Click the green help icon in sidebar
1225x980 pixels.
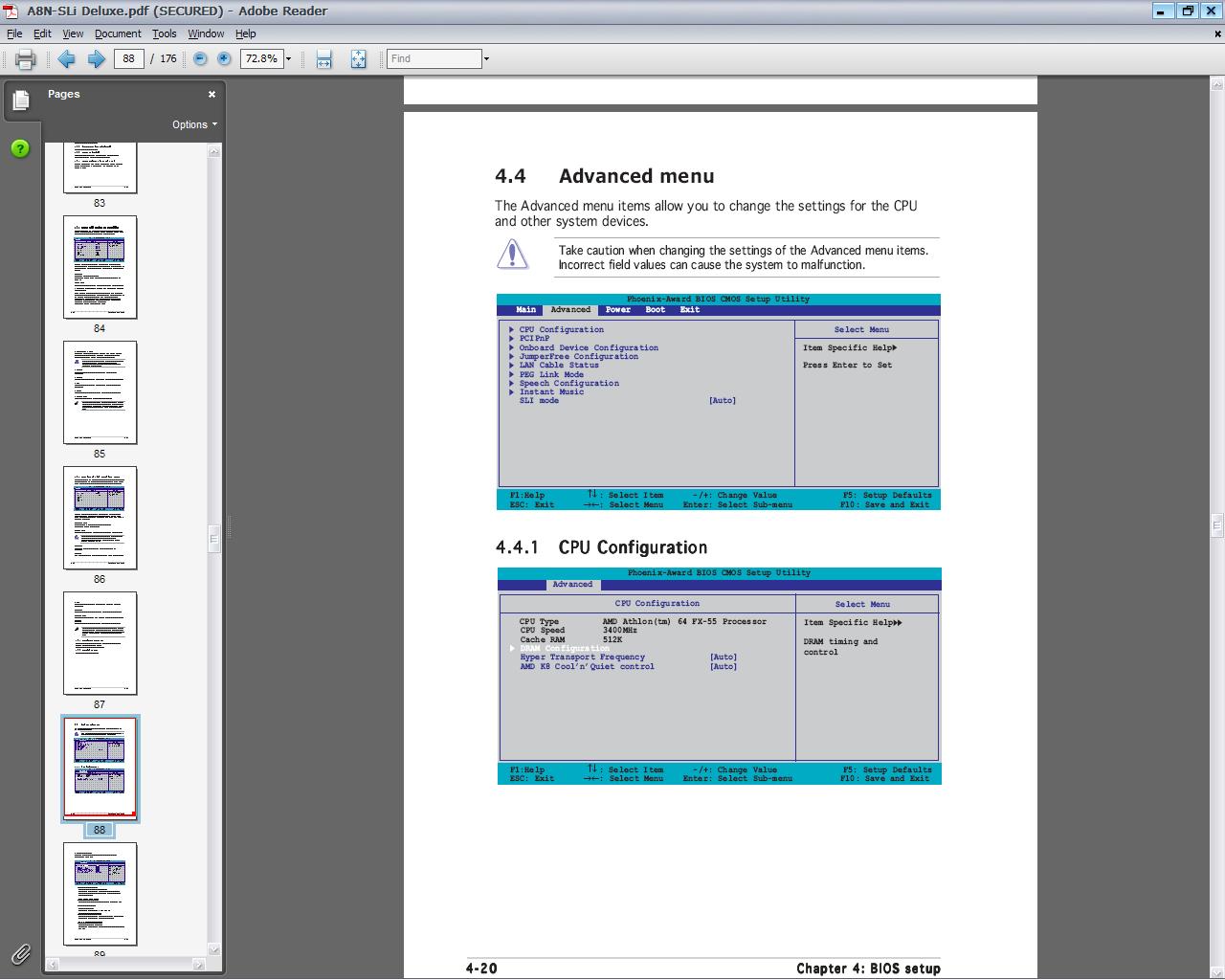pyautogui.click(x=20, y=148)
